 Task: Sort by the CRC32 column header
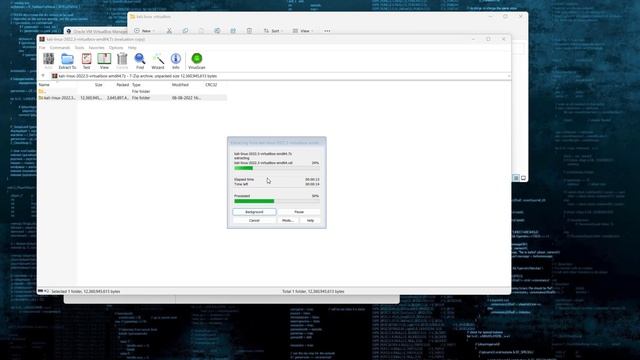click(x=211, y=85)
